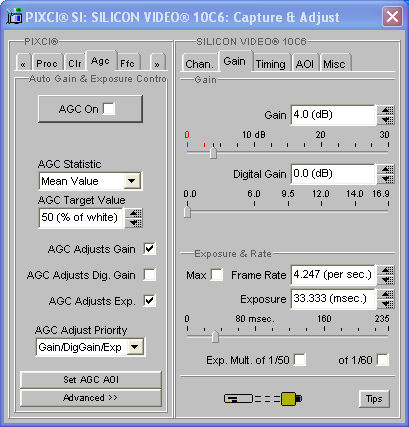Show previous PIXCI tabs with « arrow

pos(23,63)
